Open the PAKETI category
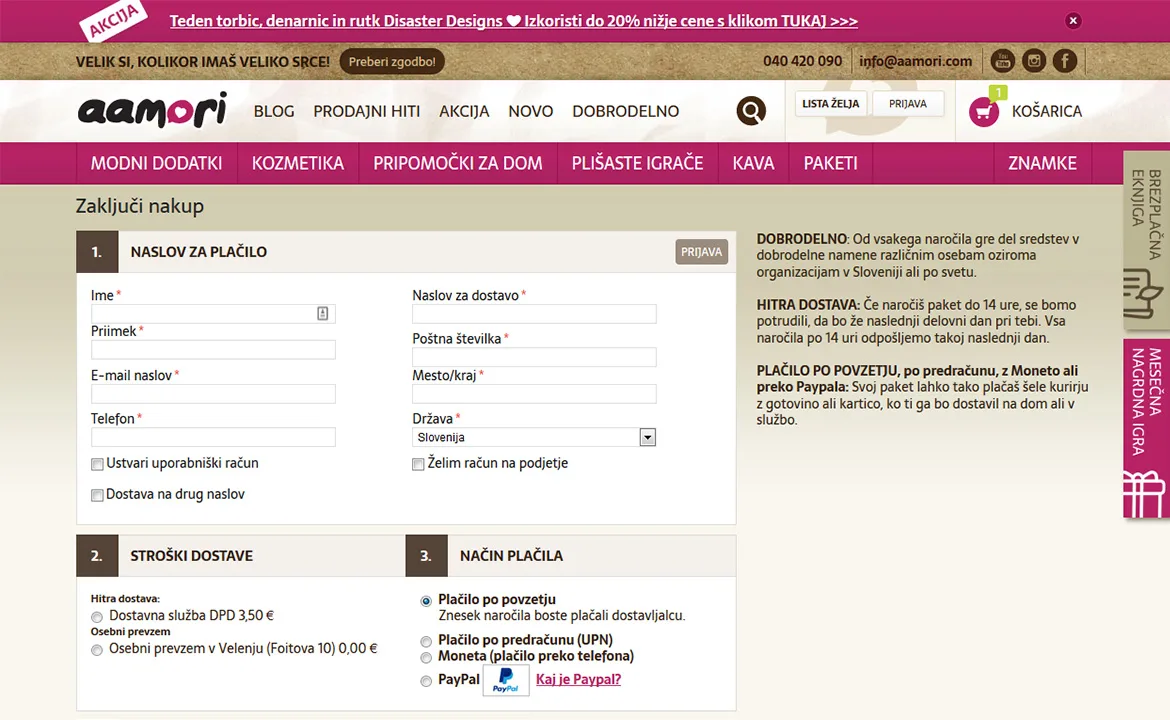Image resolution: width=1170 pixels, height=720 pixels. coord(830,163)
